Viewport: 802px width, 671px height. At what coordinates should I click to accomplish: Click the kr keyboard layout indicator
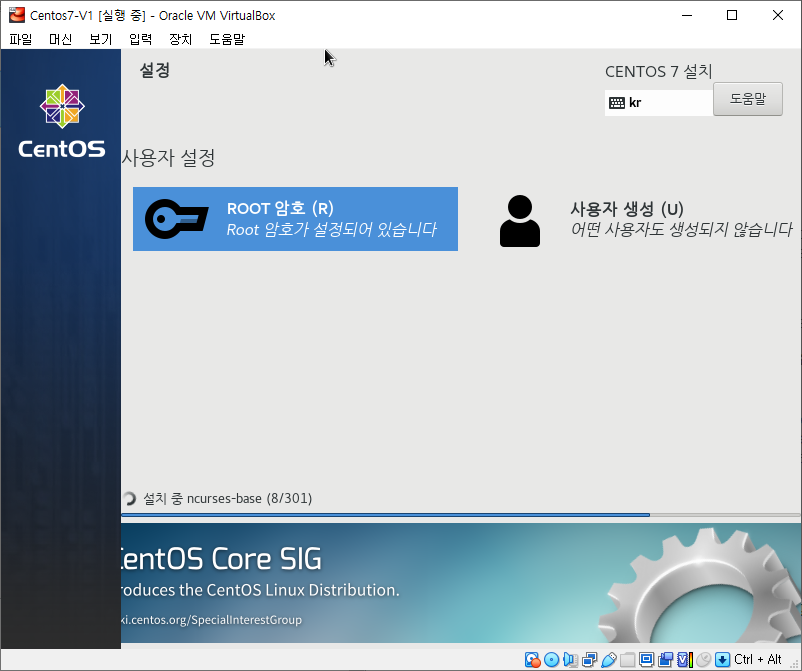pyautogui.click(x=659, y=103)
